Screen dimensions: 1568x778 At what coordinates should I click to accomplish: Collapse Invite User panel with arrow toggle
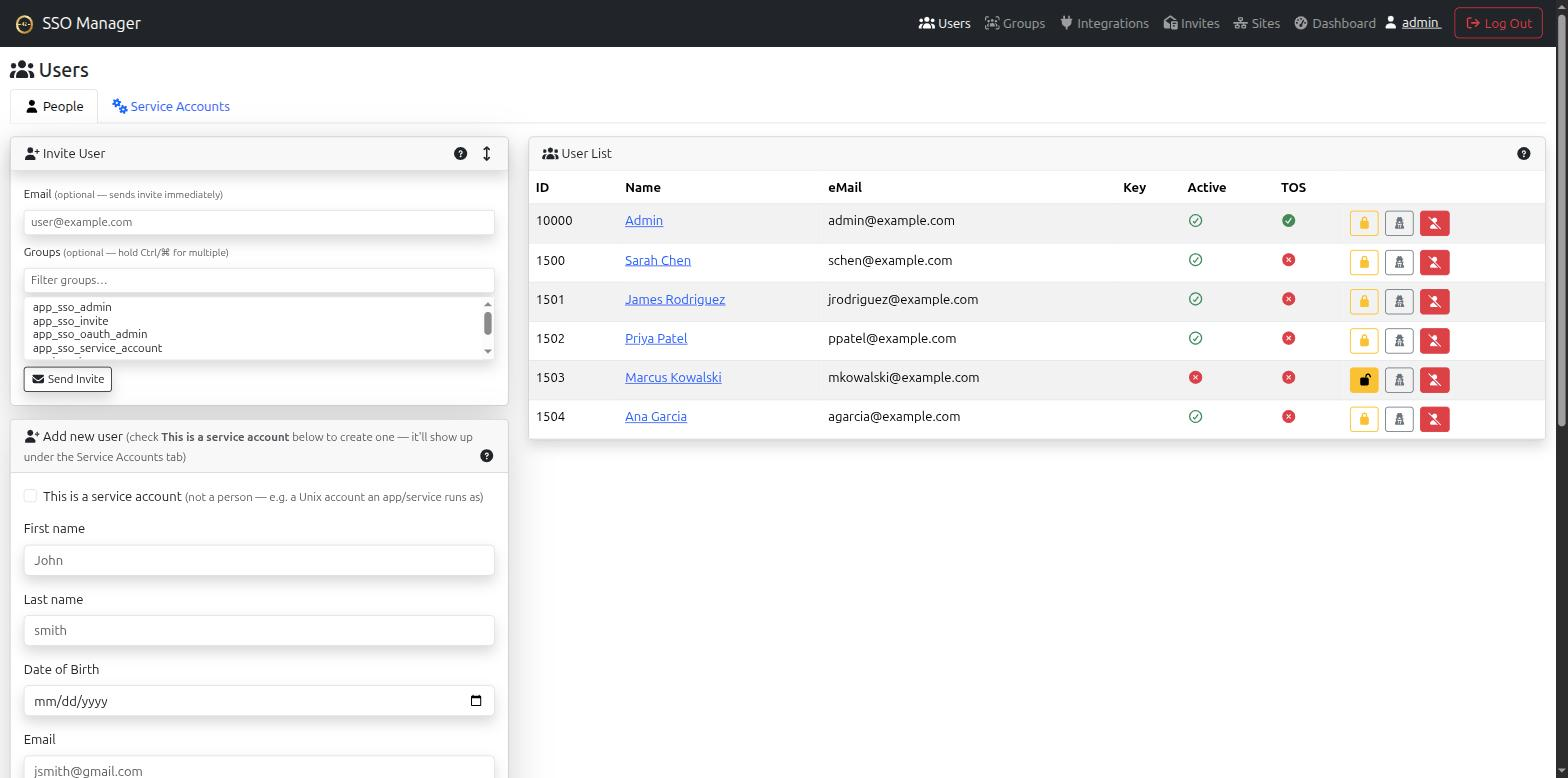(487, 153)
